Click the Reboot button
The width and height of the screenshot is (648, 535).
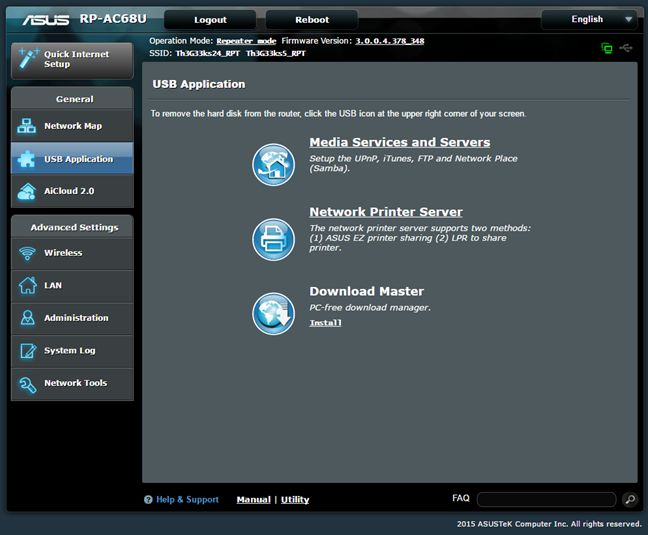312,19
